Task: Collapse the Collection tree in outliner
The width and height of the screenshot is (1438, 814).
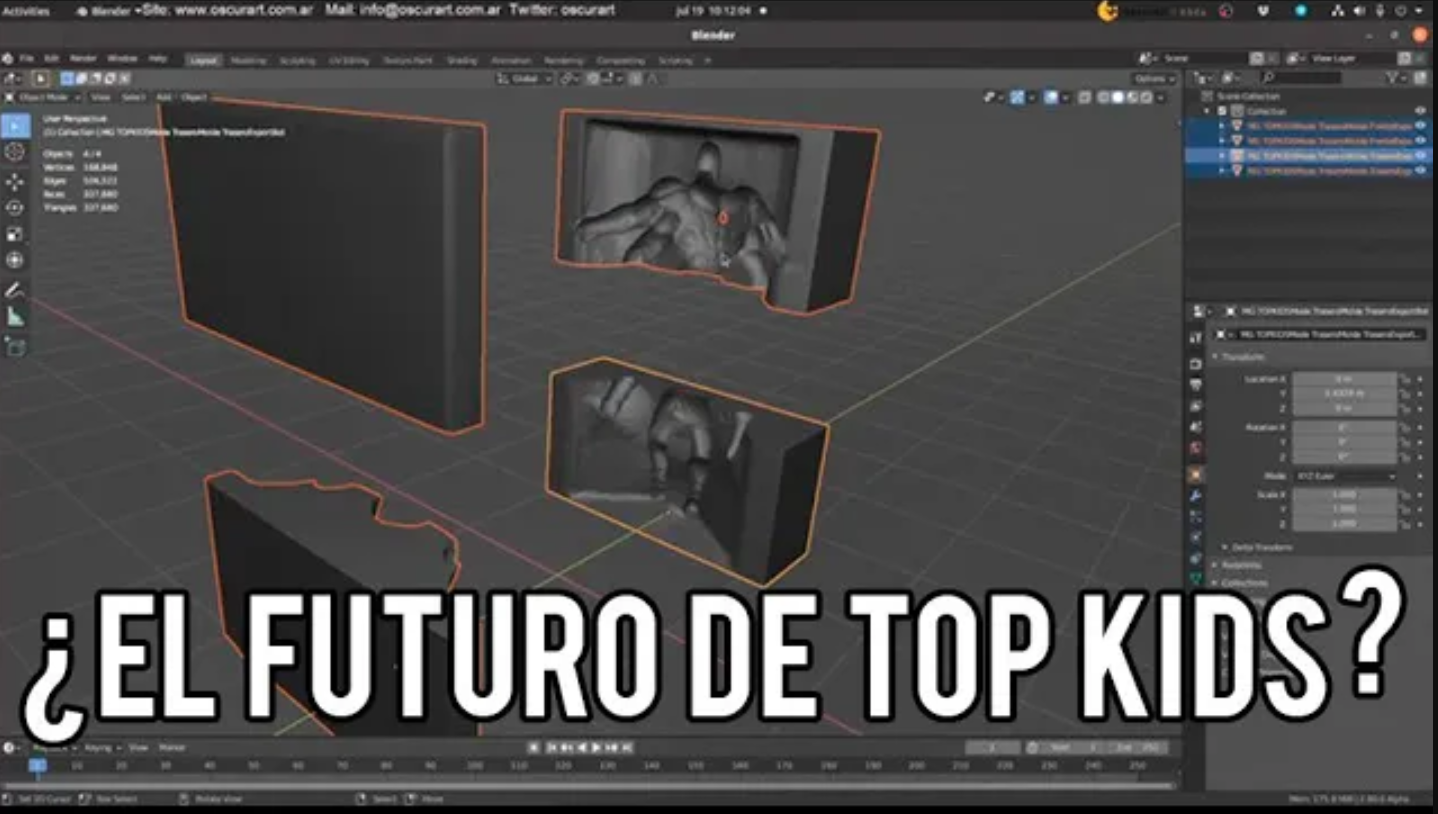Action: [1209, 111]
